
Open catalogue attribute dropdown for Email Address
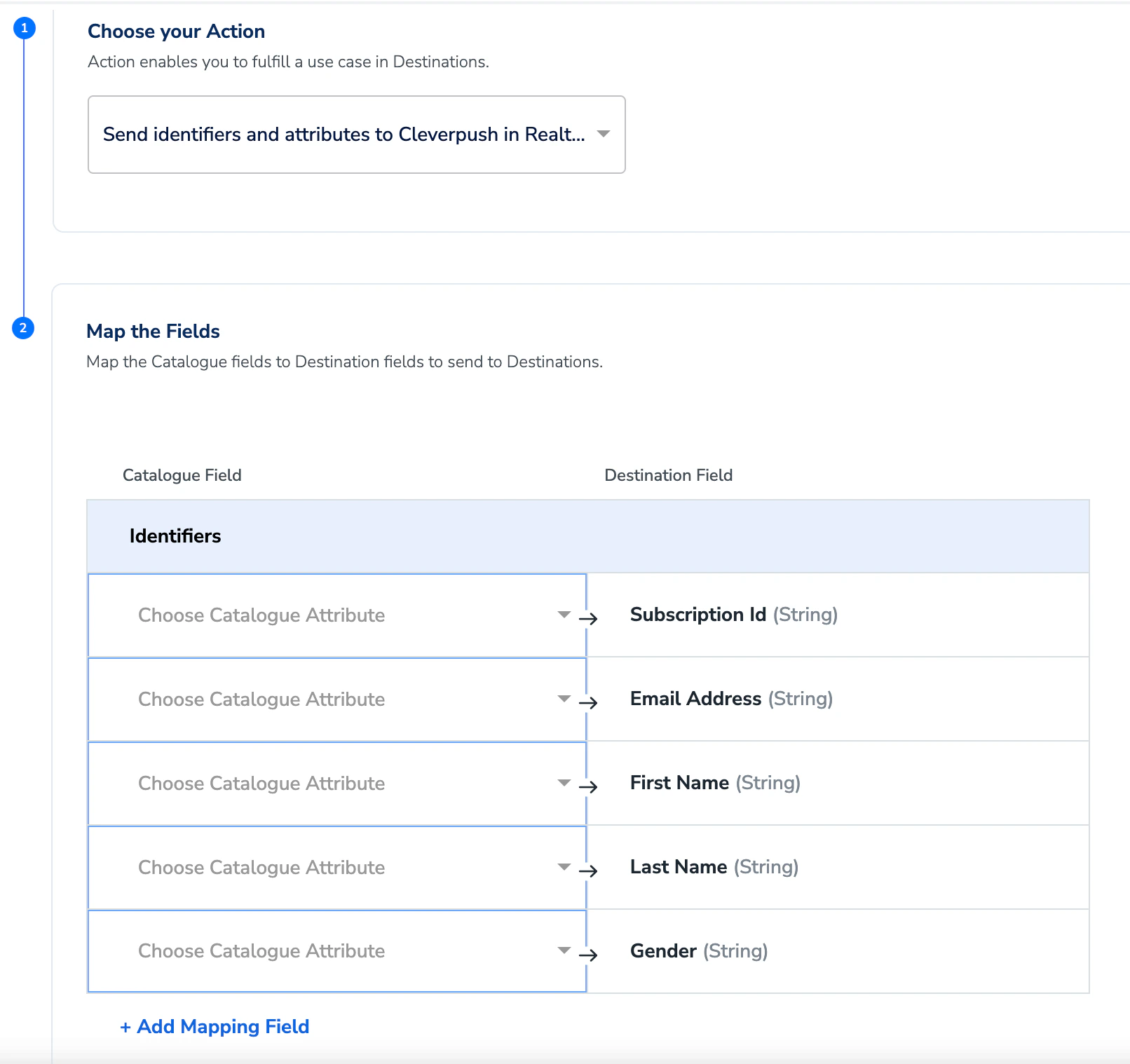point(337,700)
